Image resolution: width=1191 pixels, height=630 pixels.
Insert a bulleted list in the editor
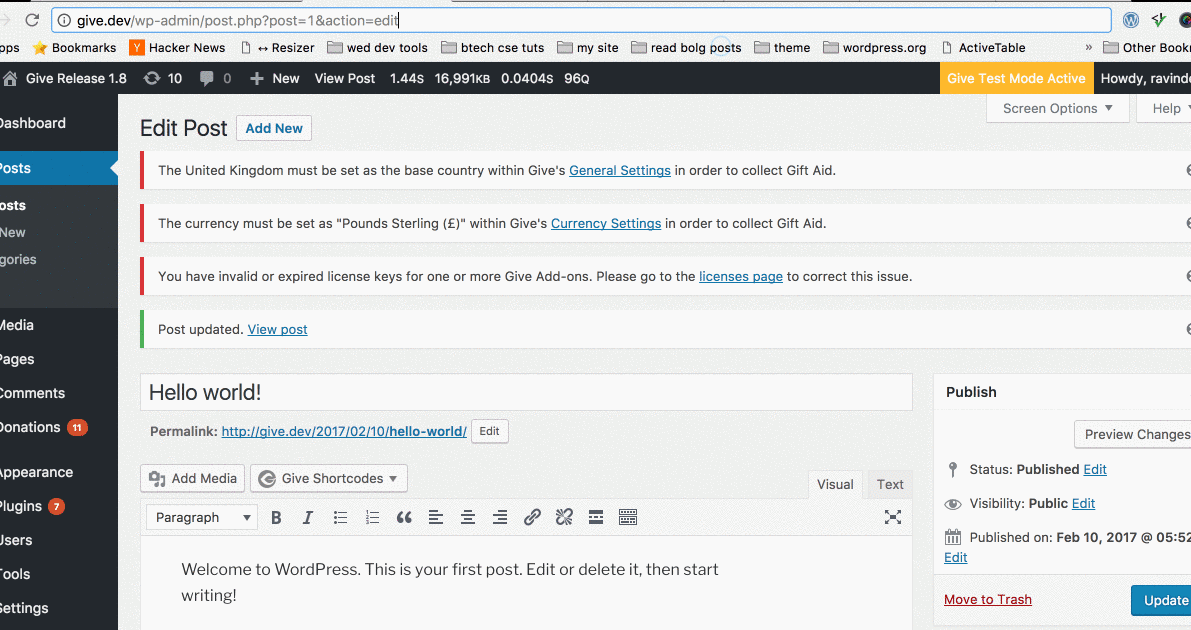point(340,517)
